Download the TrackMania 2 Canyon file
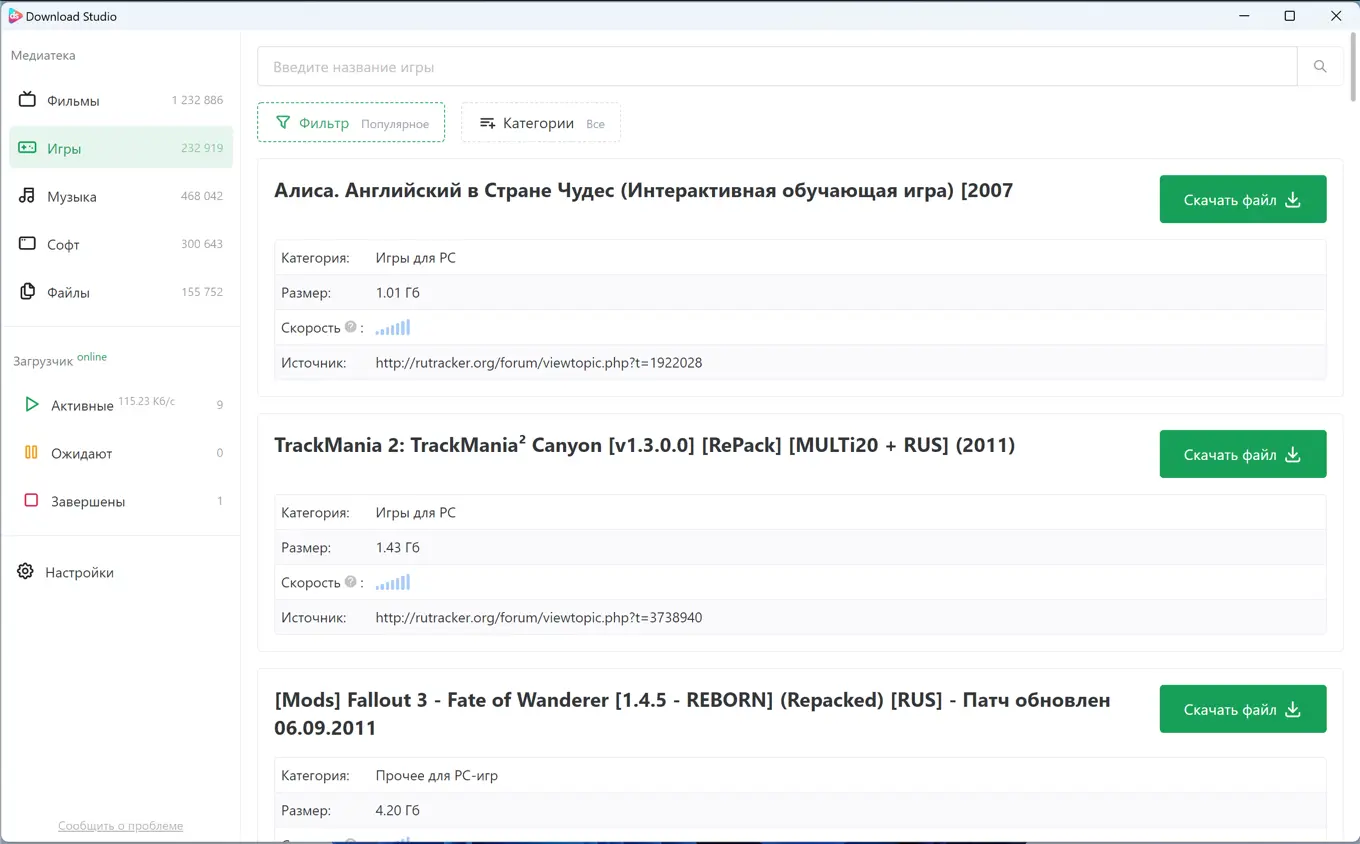This screenshot has height=844, width=1360. [1243, 454]
